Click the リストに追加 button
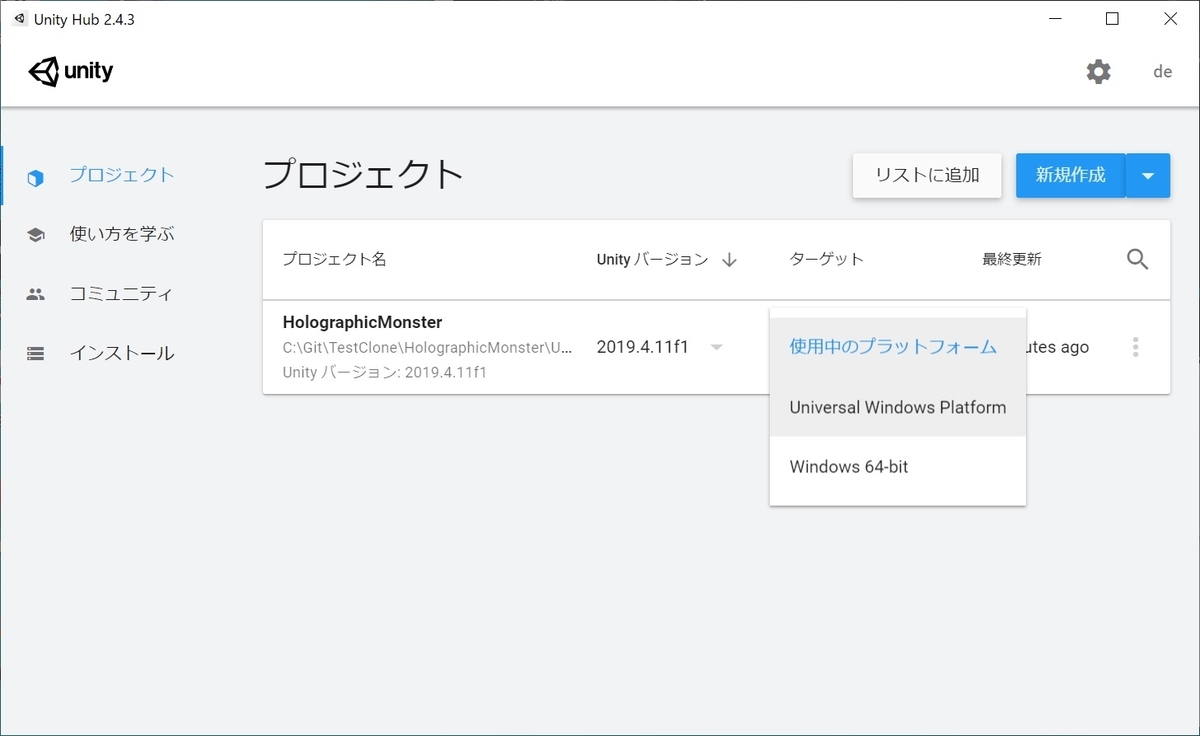Screen dimensions: 1200x736 point(926,175)
